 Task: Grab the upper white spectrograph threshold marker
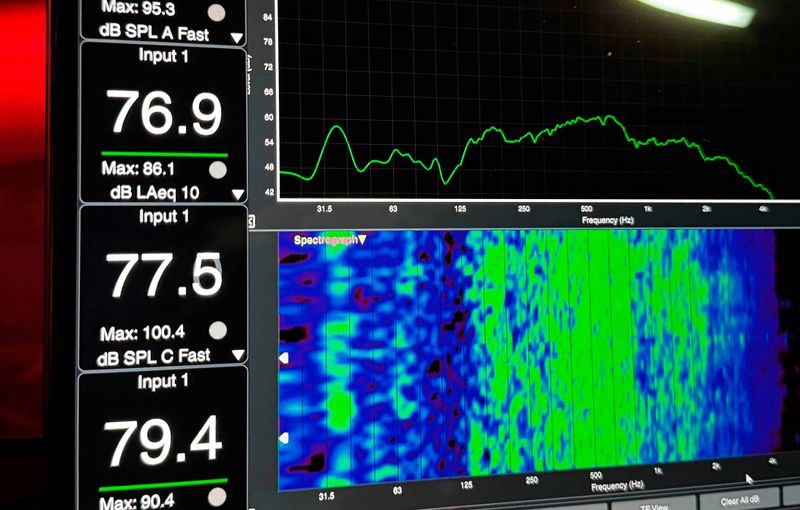(284, 359)
